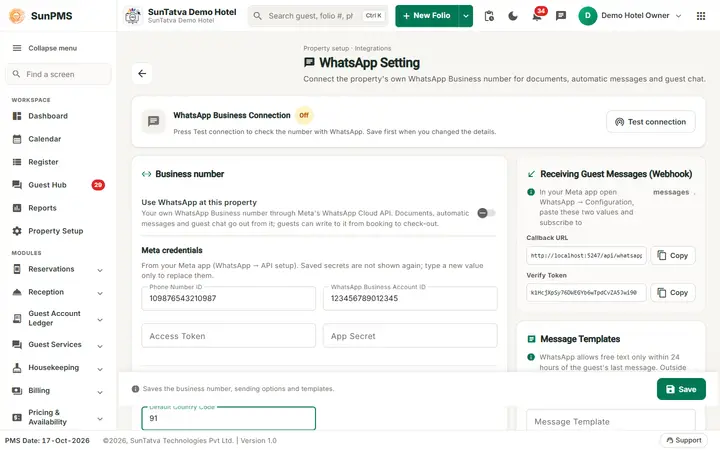Click the info icon beside Saves the business number
Image resolution: width=720 pixels, height=450 pixels.
(x=135, y=388)
